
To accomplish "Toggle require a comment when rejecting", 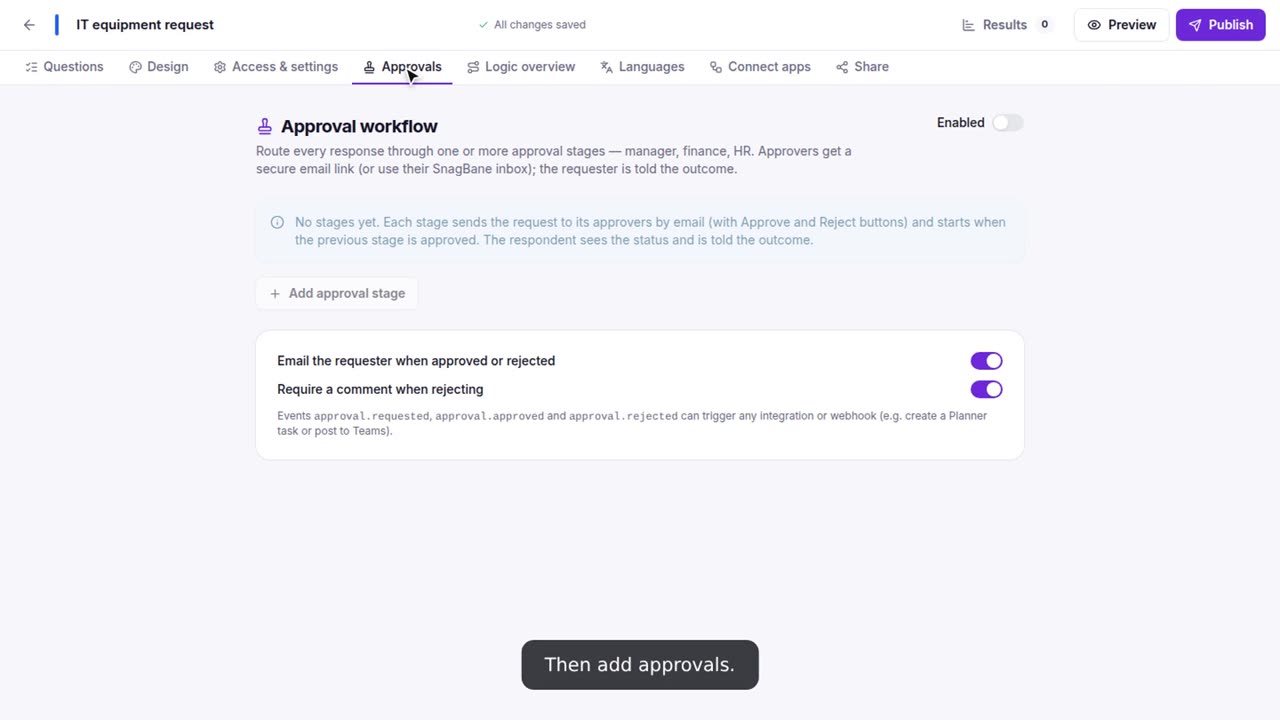I will coord(986,389).
